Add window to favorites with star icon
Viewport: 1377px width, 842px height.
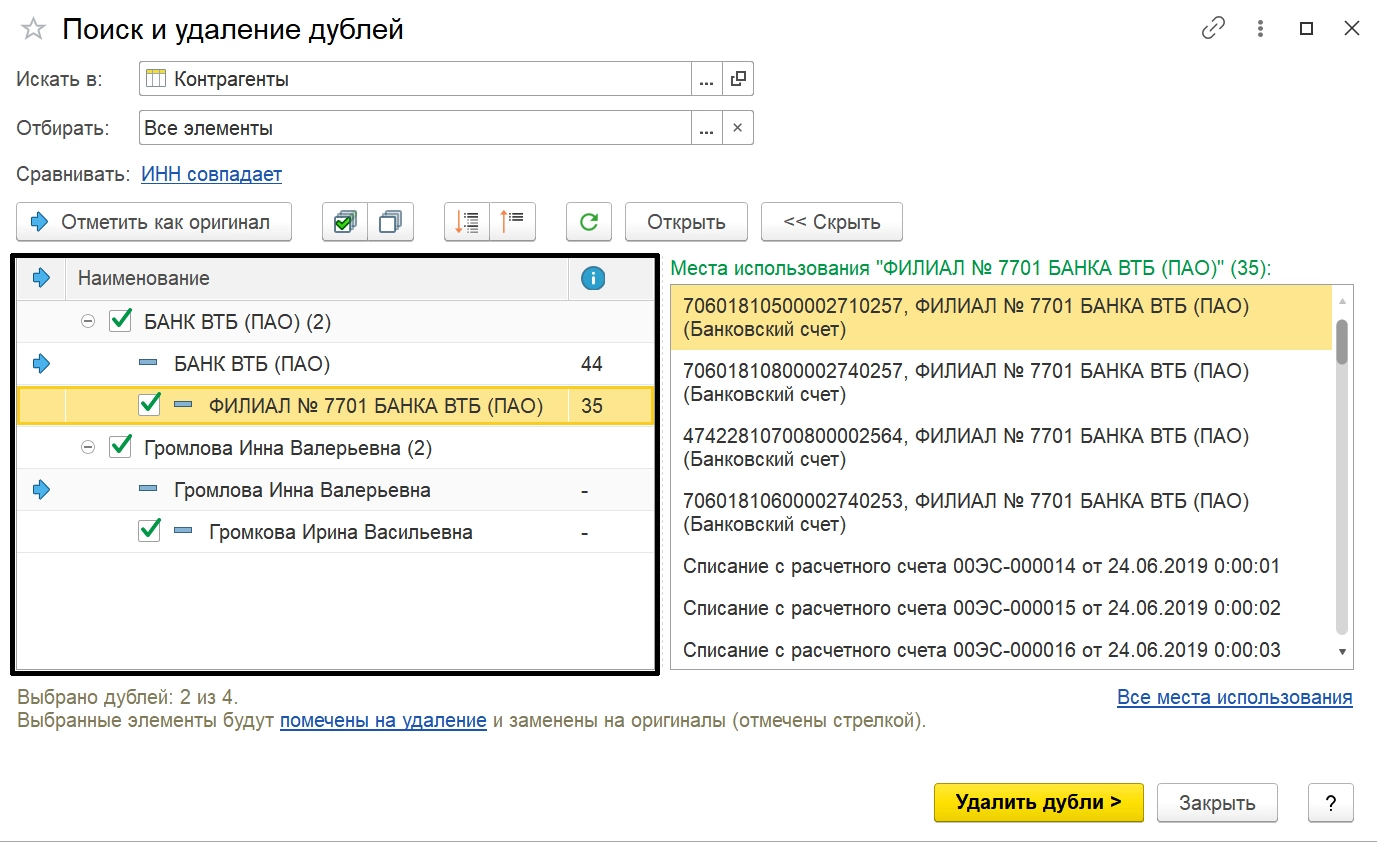33,29
